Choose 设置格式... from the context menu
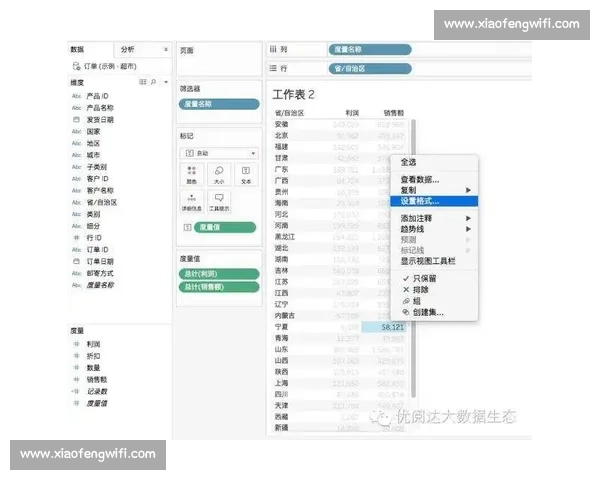 [x=434, y=201]
